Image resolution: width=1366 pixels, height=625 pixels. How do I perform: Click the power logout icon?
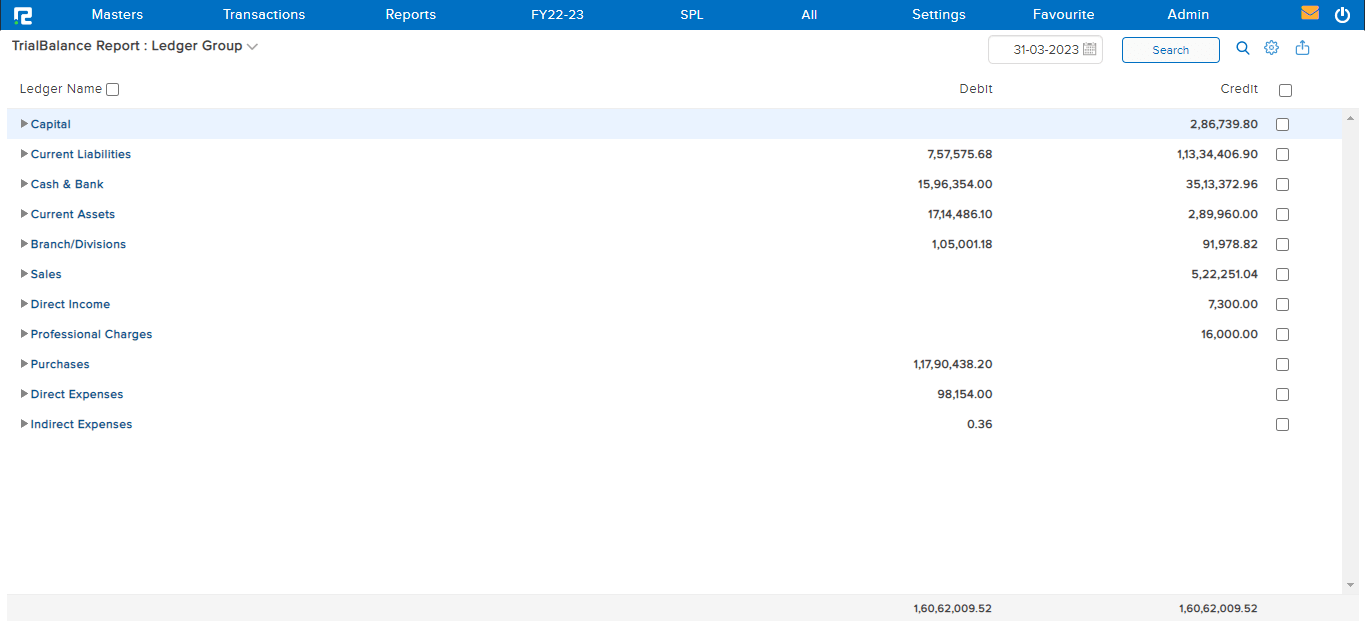pos(1342,15)
